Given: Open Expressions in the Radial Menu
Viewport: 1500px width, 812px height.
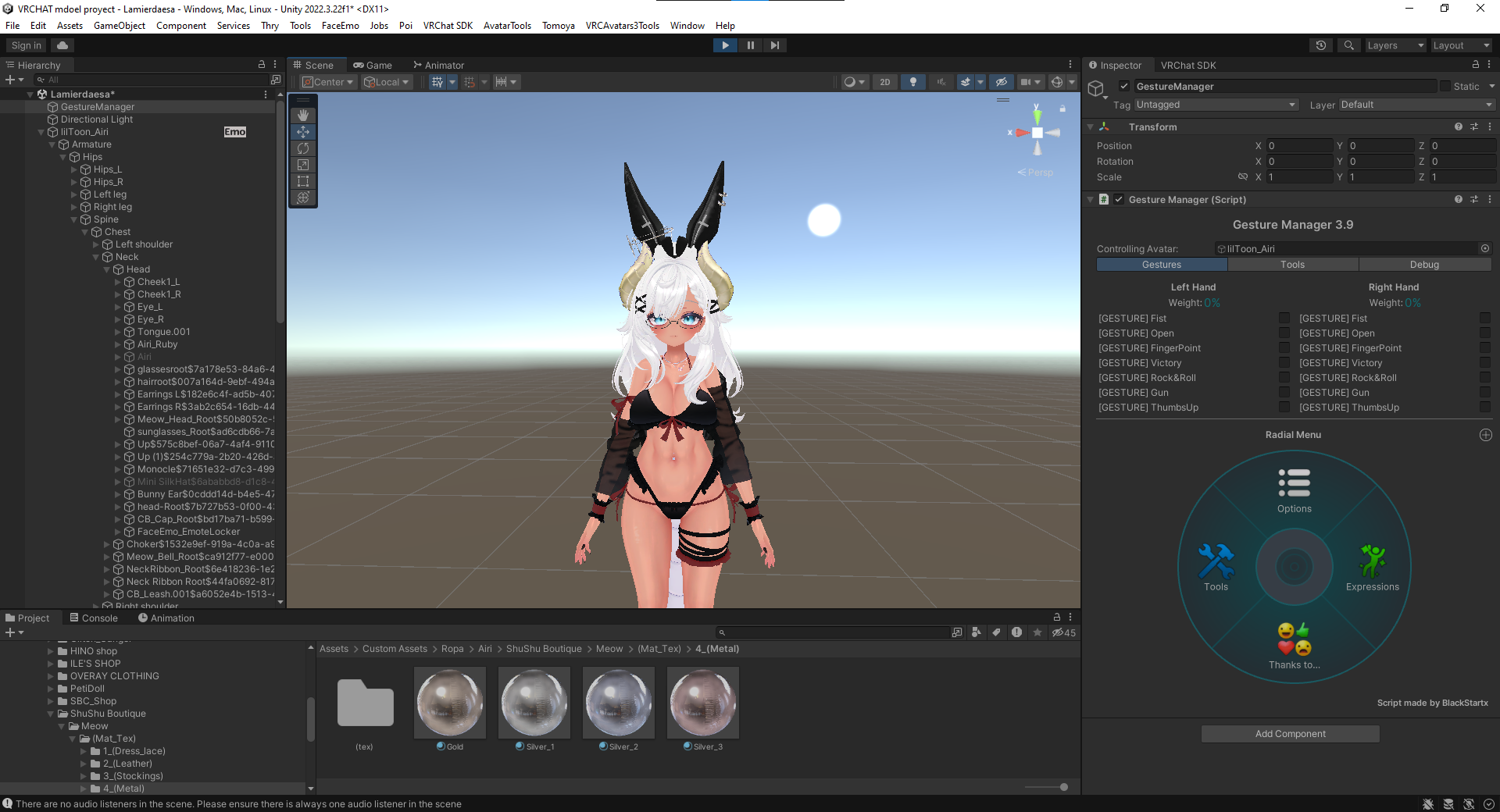Looking at the screenshot, I should pos(1372,568).
